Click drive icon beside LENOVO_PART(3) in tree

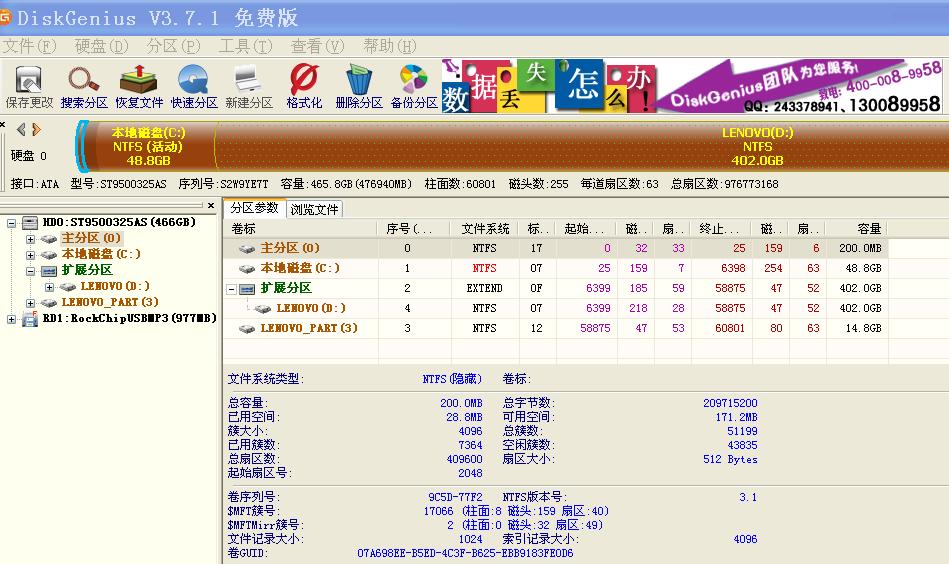pyautogui.click(x=50, y=302)
